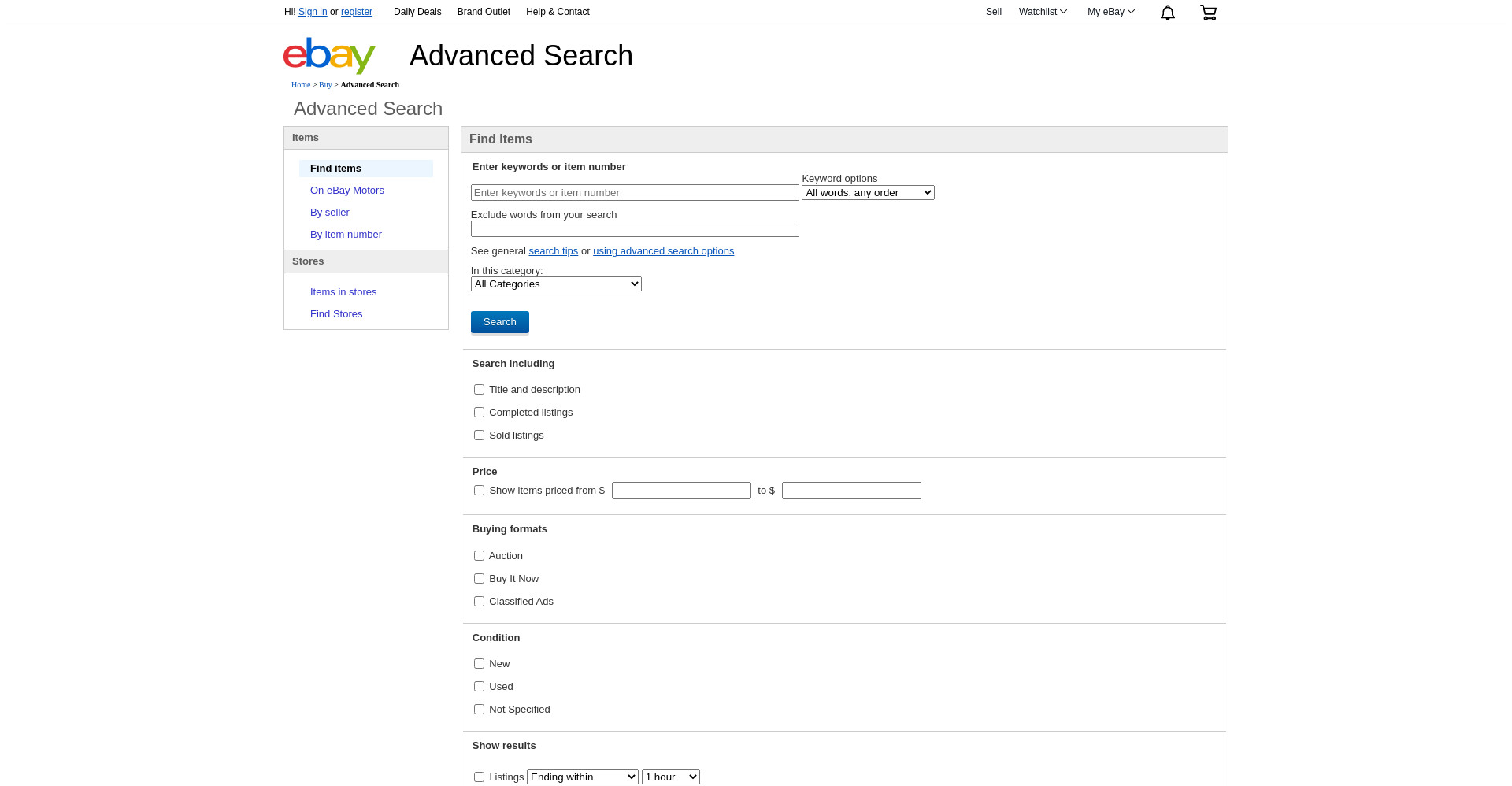The image size is (1512, 786).
Task: Expand the Watchlist menu
Action: point(1043,12)
